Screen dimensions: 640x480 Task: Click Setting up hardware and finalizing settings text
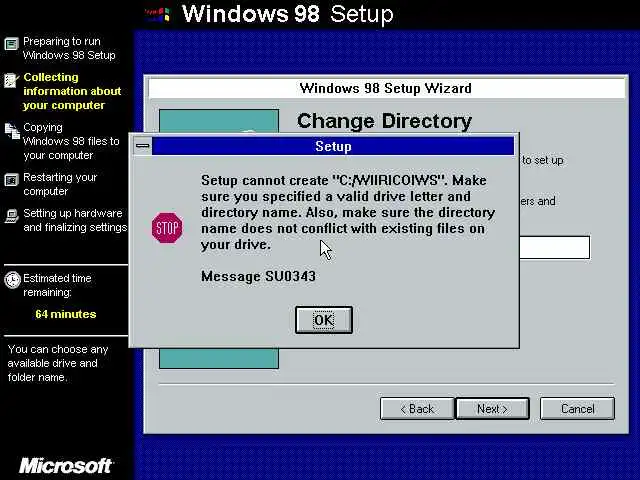[x=75, y=220]
